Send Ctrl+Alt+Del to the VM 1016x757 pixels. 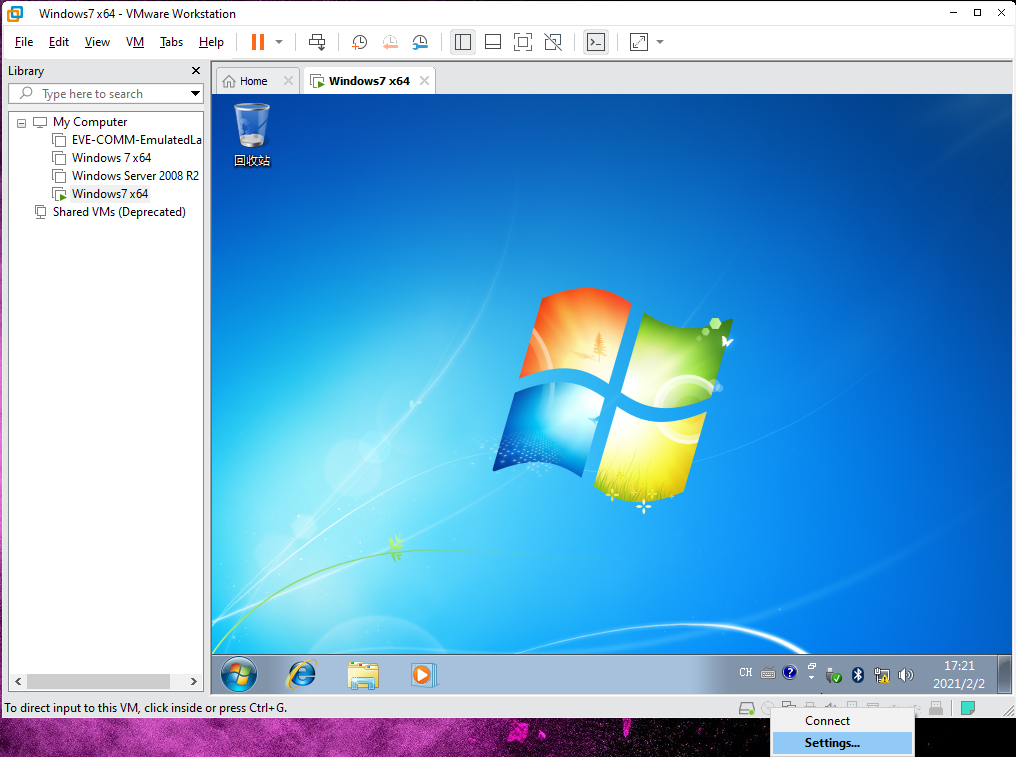(x=317, y=42)
